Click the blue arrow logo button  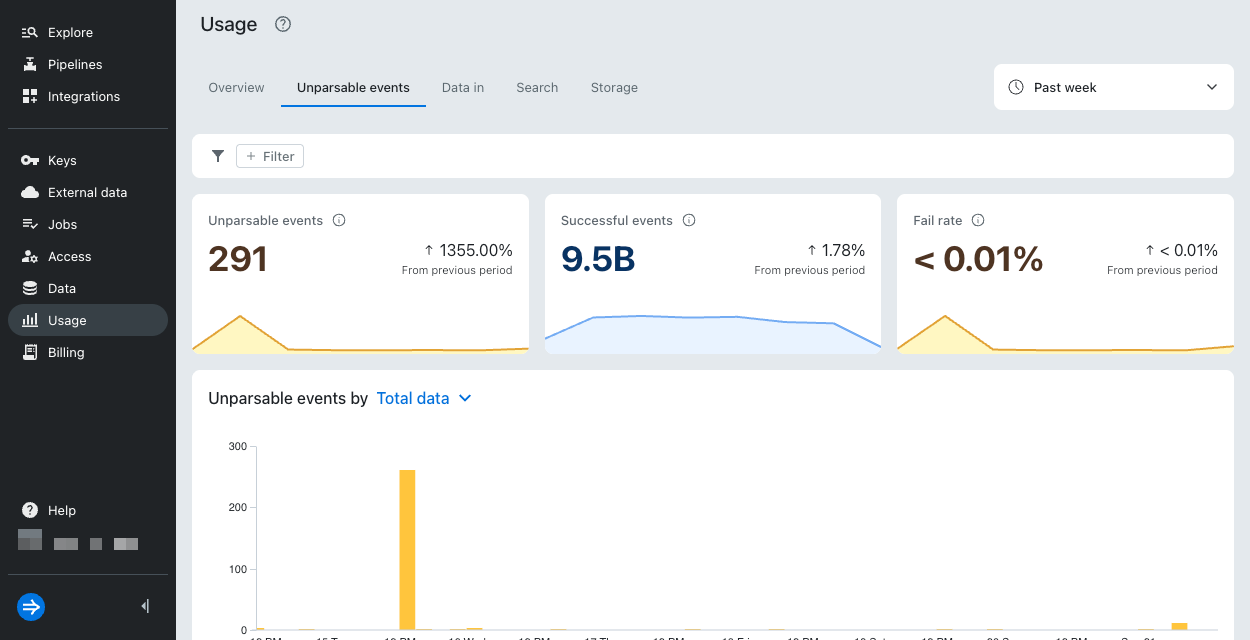click(31, 606)
